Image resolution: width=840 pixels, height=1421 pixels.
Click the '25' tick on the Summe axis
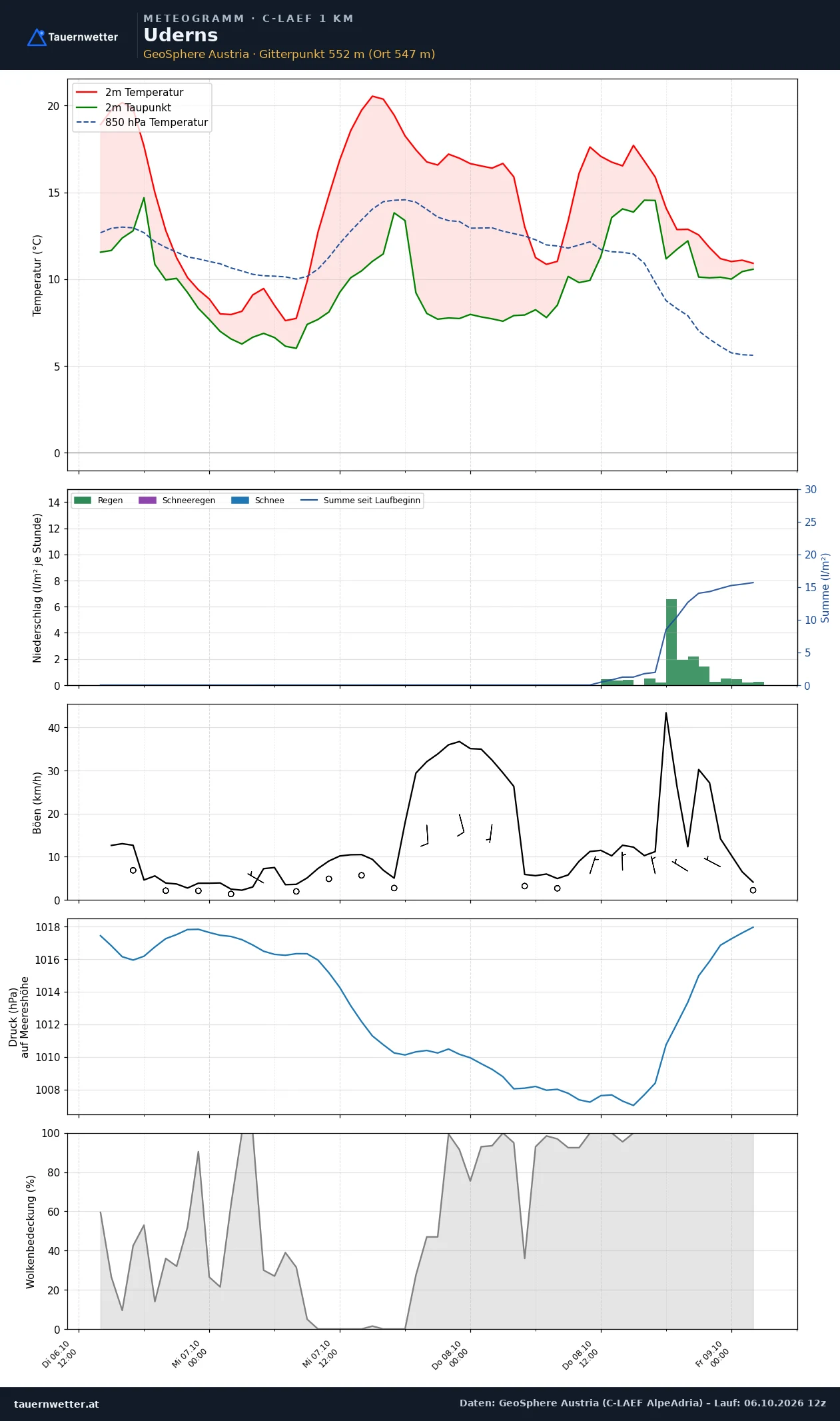point(811,523)
